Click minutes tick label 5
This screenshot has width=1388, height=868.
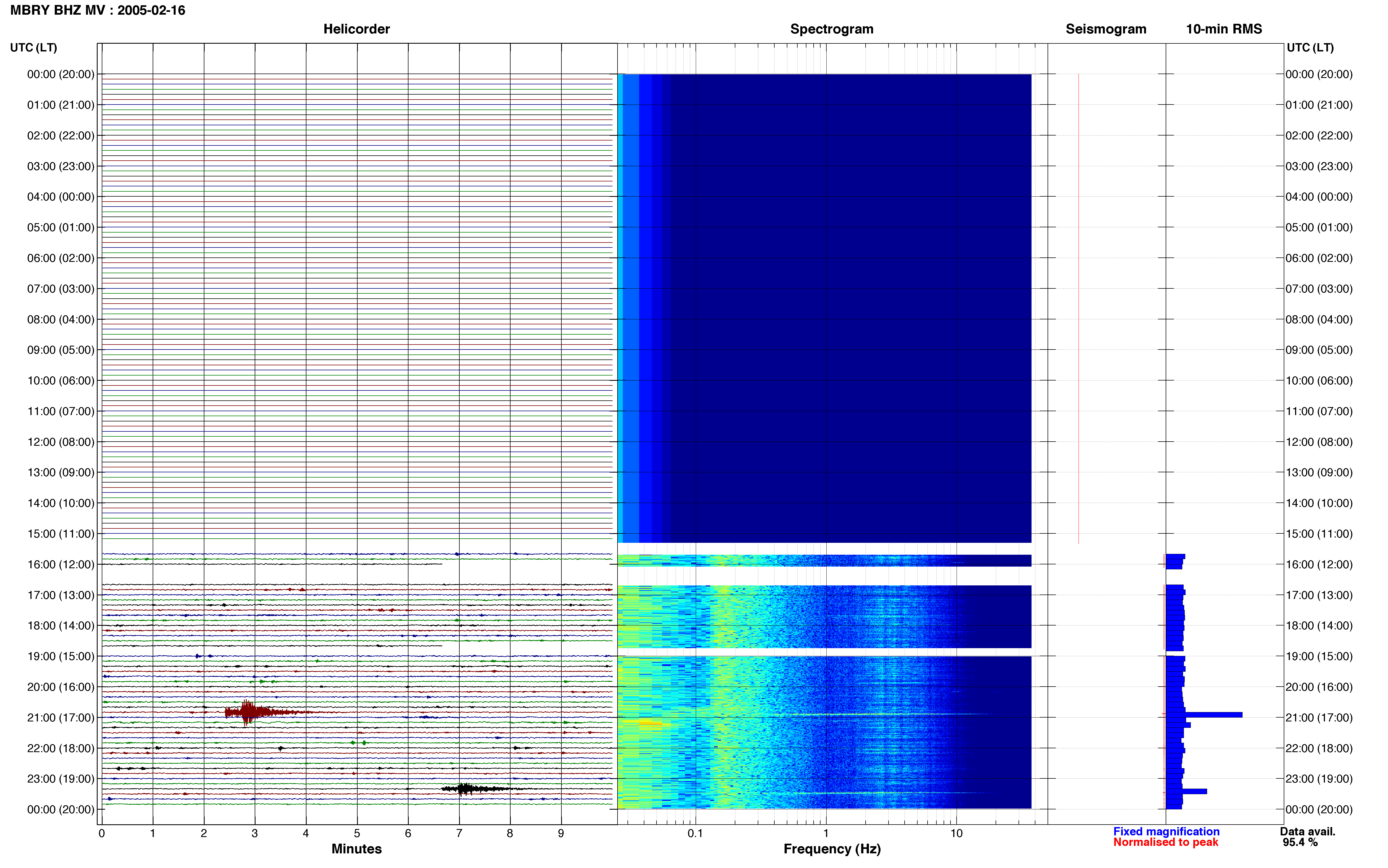tap(357, 833)
